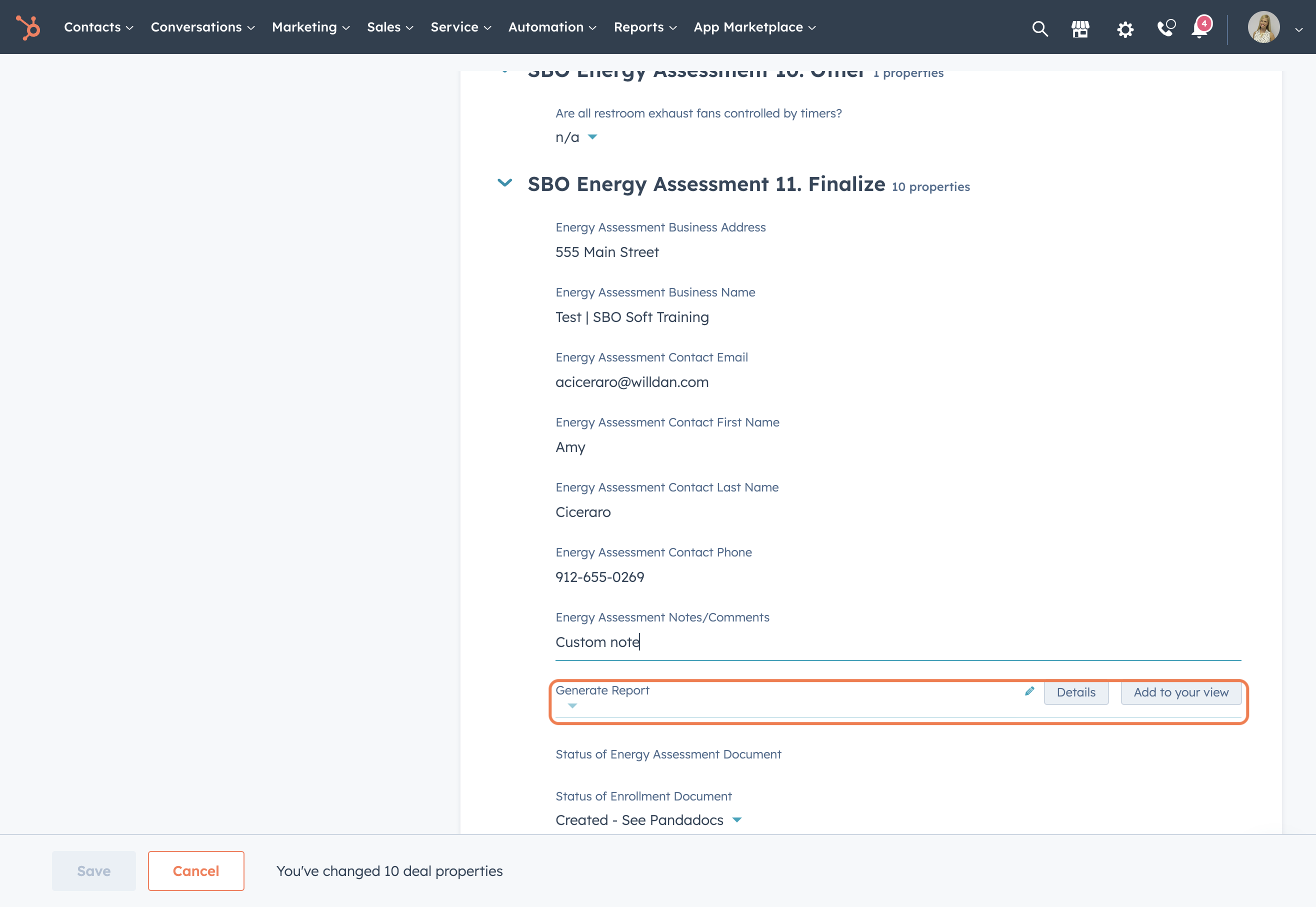
Task: Click the Contact Email value aciceraro@willdan.com
Action: 632,382
